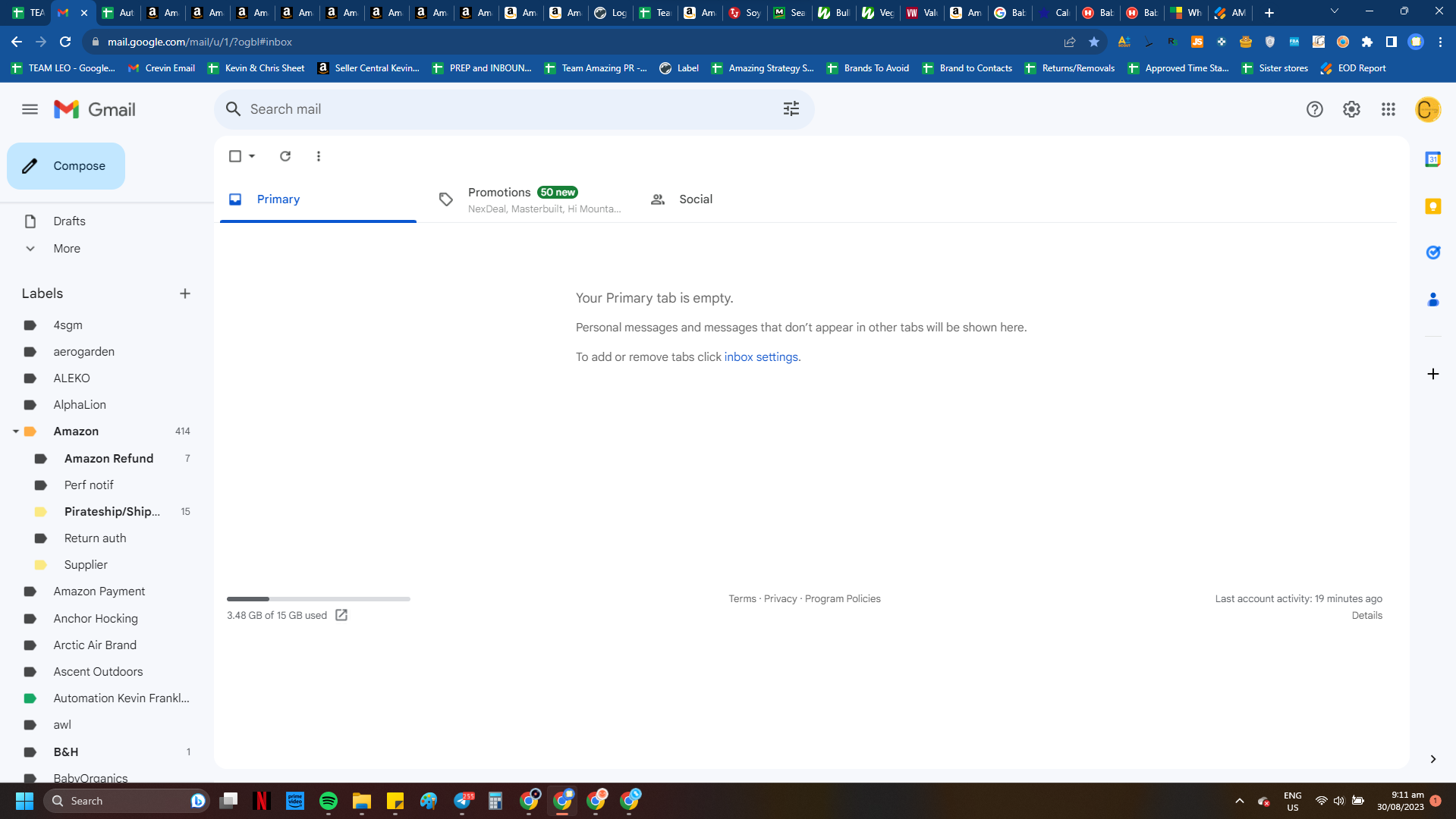Get add-ons plus icon in side panel
The height and width of the screenshot is (819, 1456).
1432,374
